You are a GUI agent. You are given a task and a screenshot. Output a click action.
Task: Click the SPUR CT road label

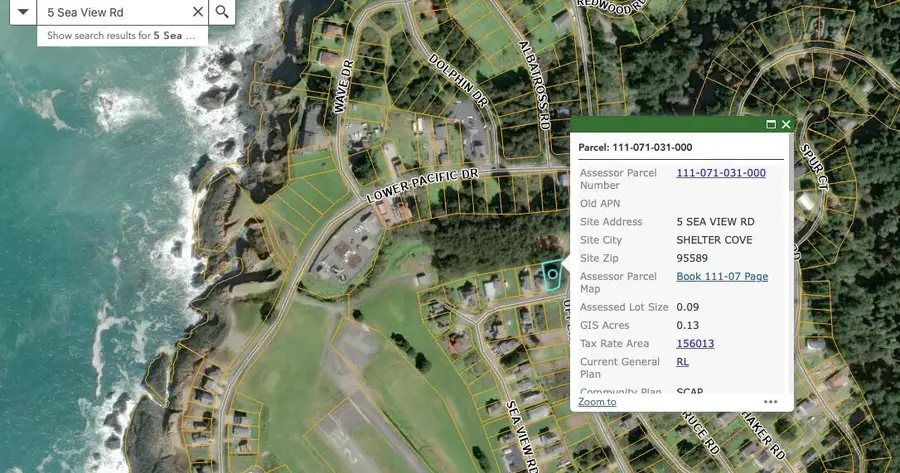814,168
